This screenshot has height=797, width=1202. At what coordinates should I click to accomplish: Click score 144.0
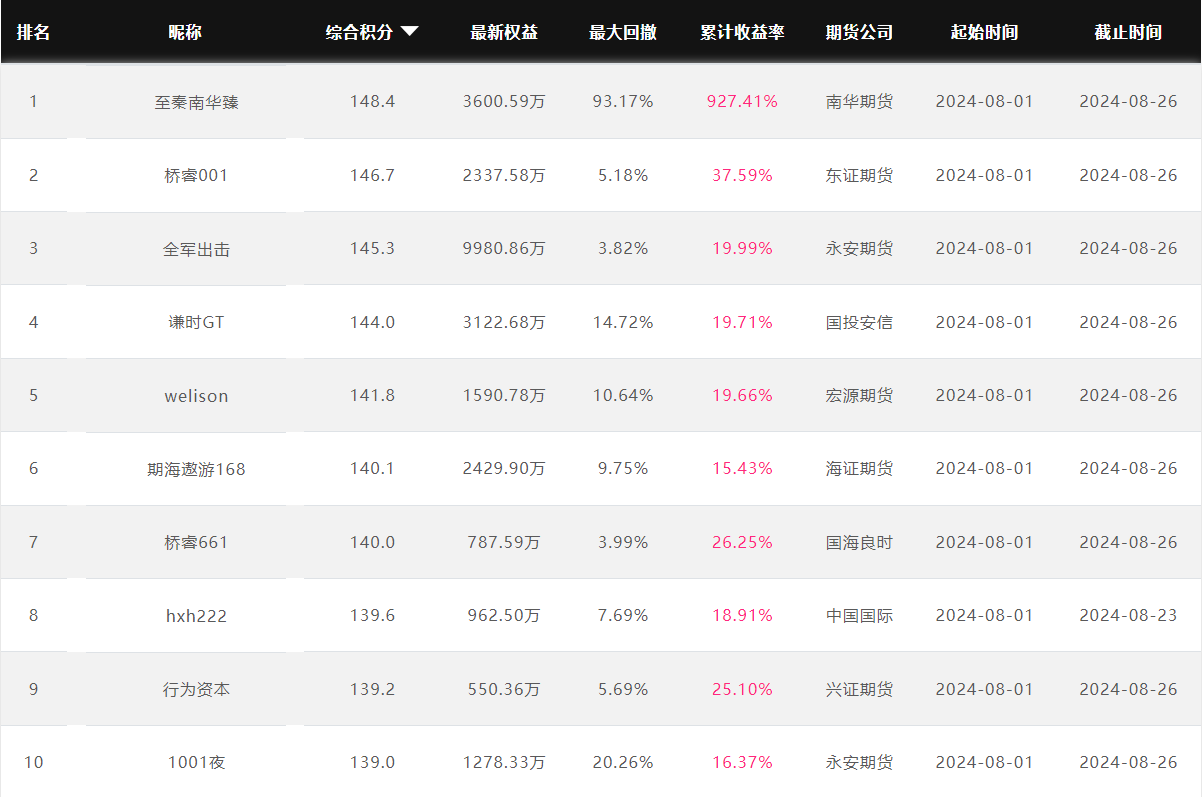point(372,322)
